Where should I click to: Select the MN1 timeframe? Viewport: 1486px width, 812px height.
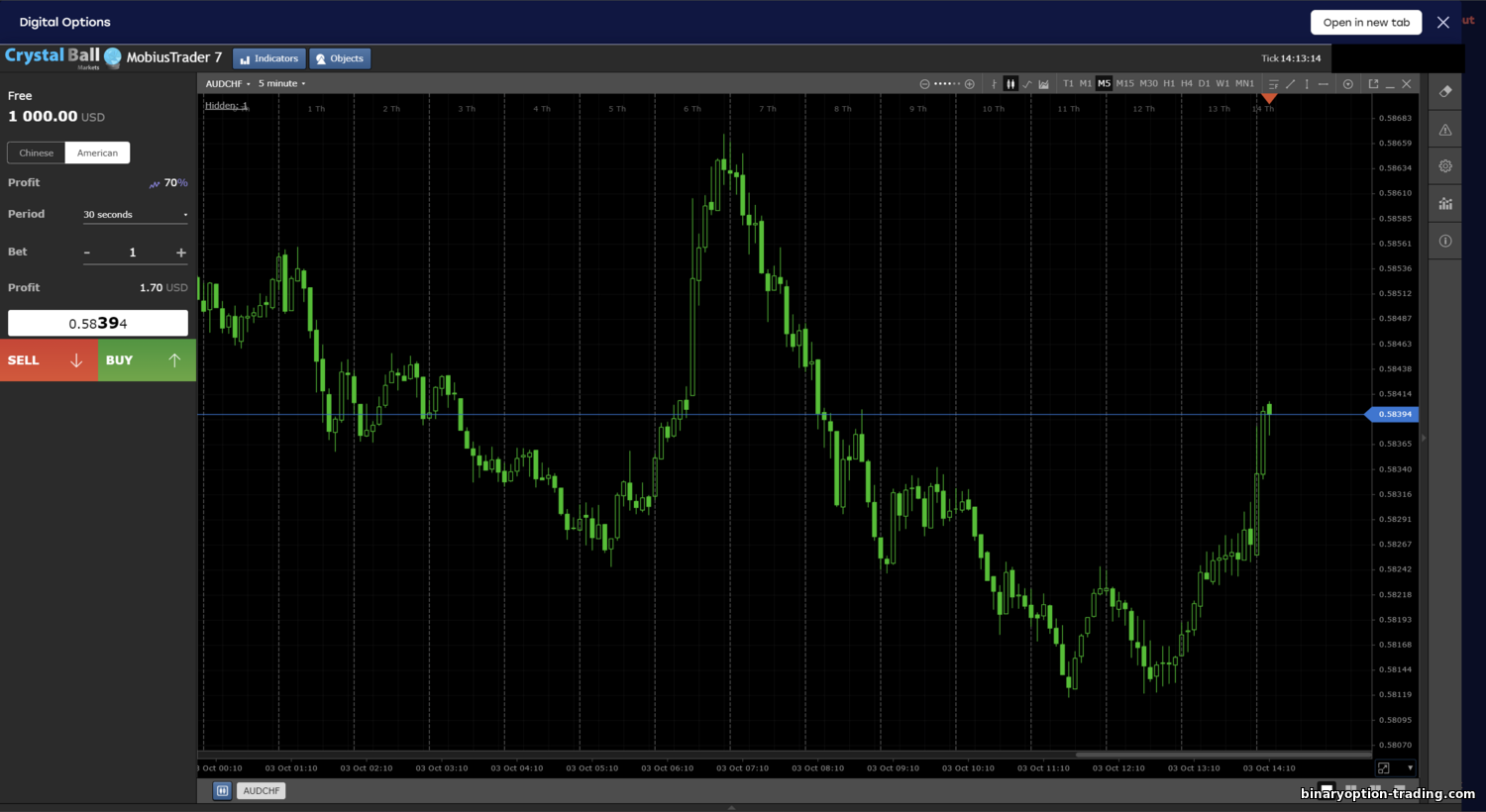tap(1244, 84)
